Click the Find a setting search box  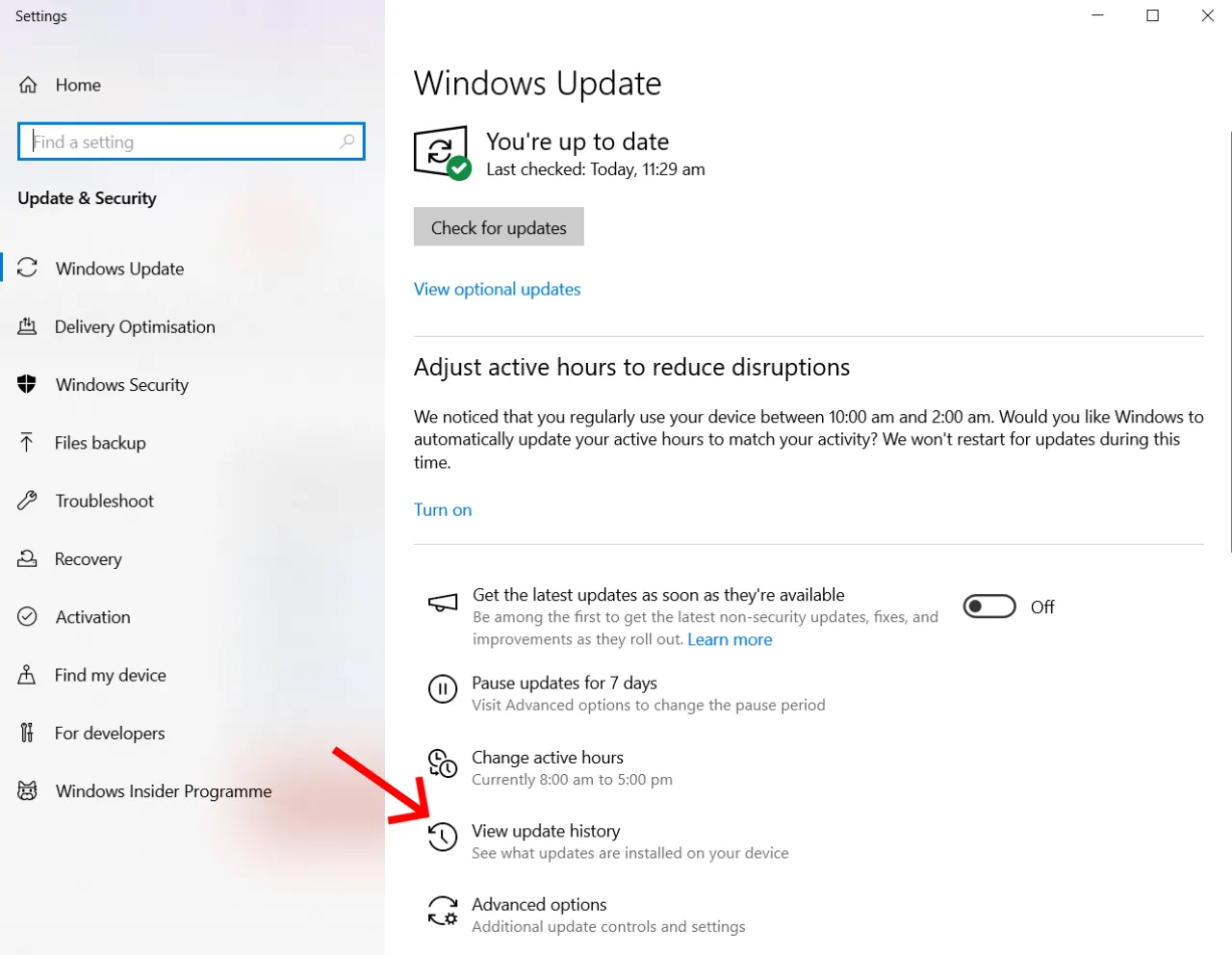click(x=191, y=142)
